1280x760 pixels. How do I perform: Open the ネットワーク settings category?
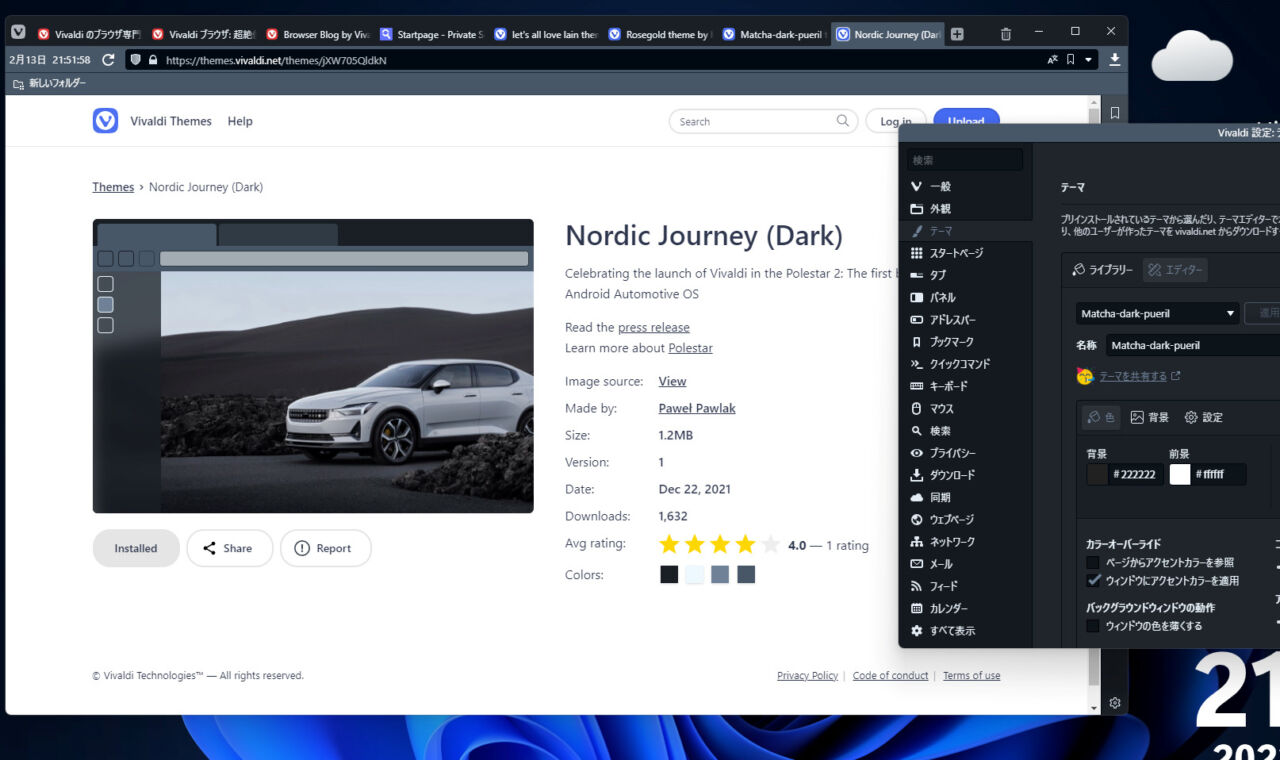[x=965, y=542]
